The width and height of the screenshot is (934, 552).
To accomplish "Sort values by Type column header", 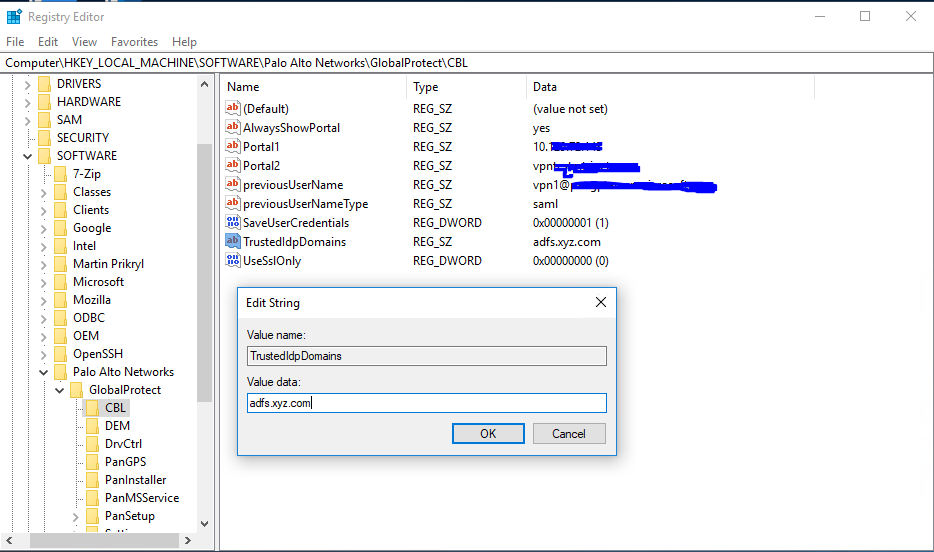I will pos(466,87).
